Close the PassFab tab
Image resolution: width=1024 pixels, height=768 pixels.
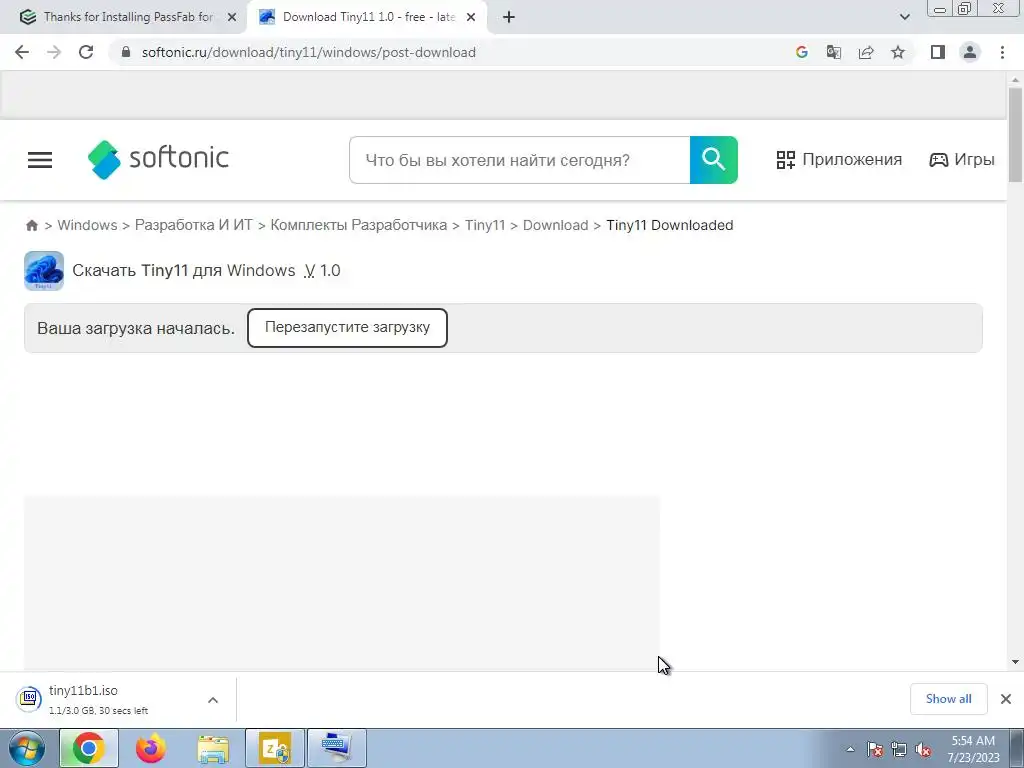pyautogui.click(x=232, y=17)
